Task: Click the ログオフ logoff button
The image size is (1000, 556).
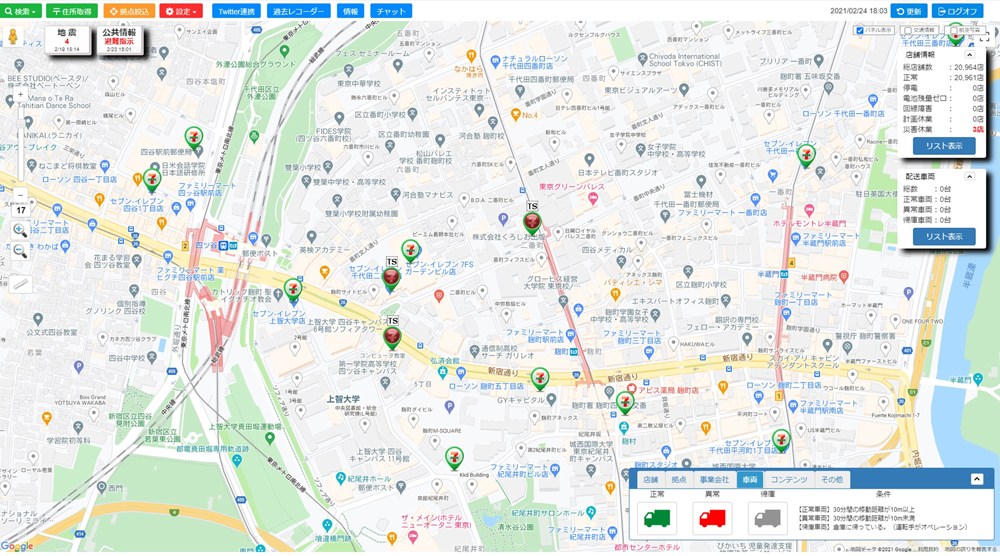Action: coord(957,11)
